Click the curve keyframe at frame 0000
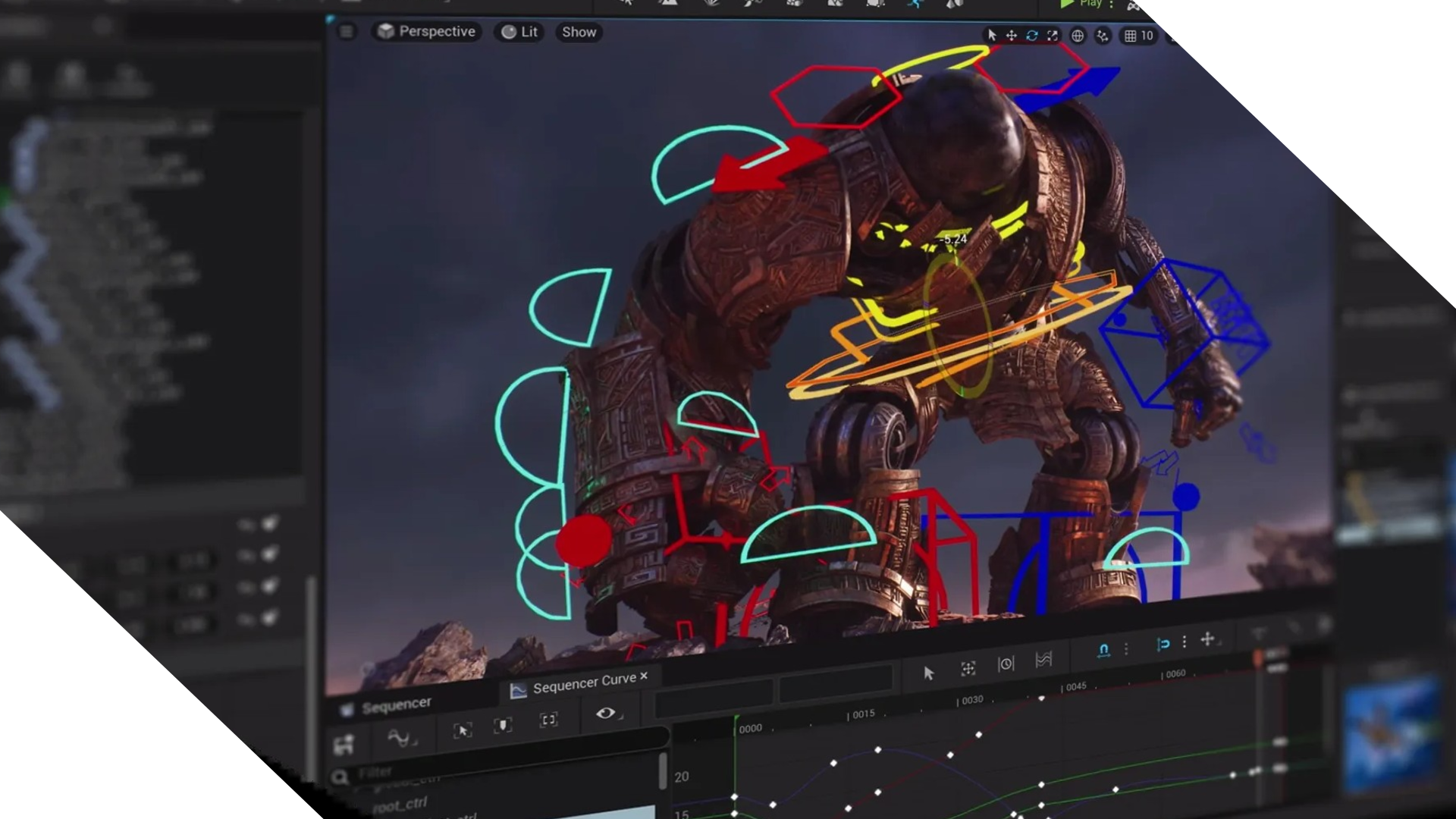Viewport: 1456px width, 819px height. (x=734, y=797)
